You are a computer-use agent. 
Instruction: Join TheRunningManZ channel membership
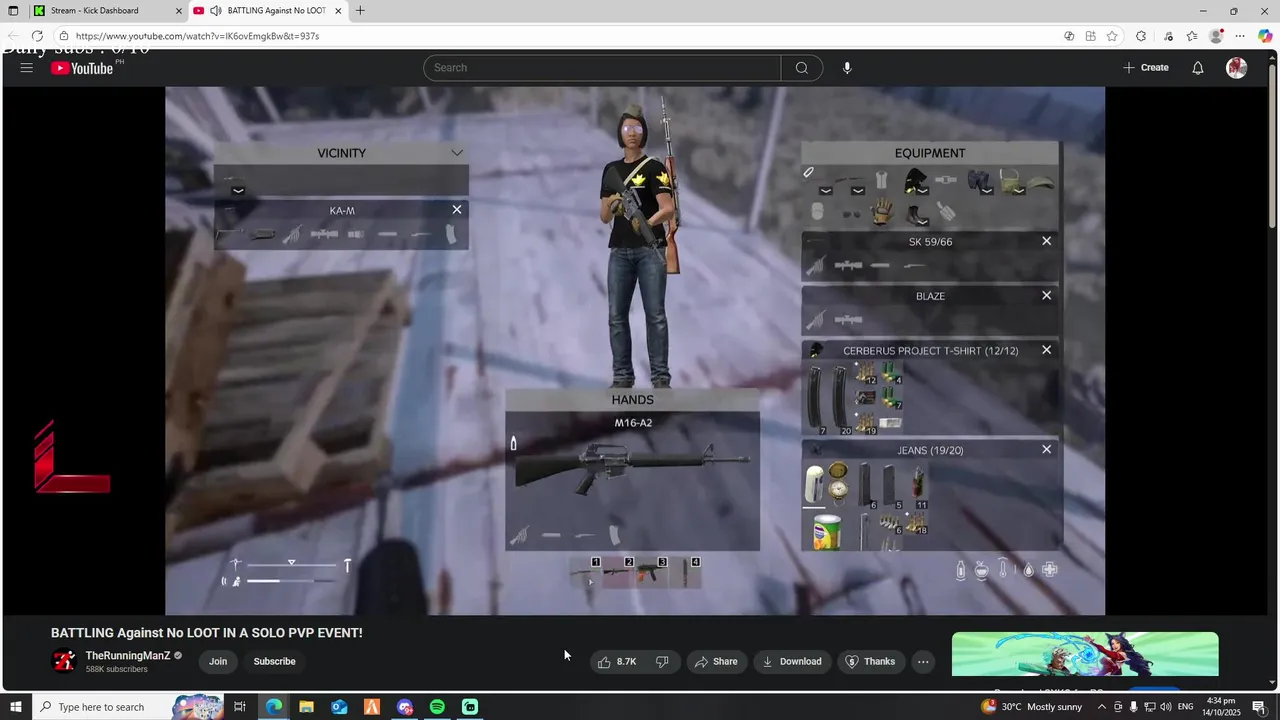(218, 661)
